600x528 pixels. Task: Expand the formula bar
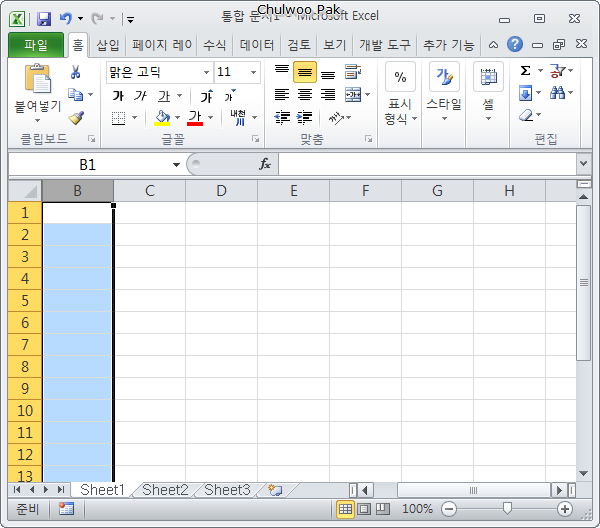583,163
